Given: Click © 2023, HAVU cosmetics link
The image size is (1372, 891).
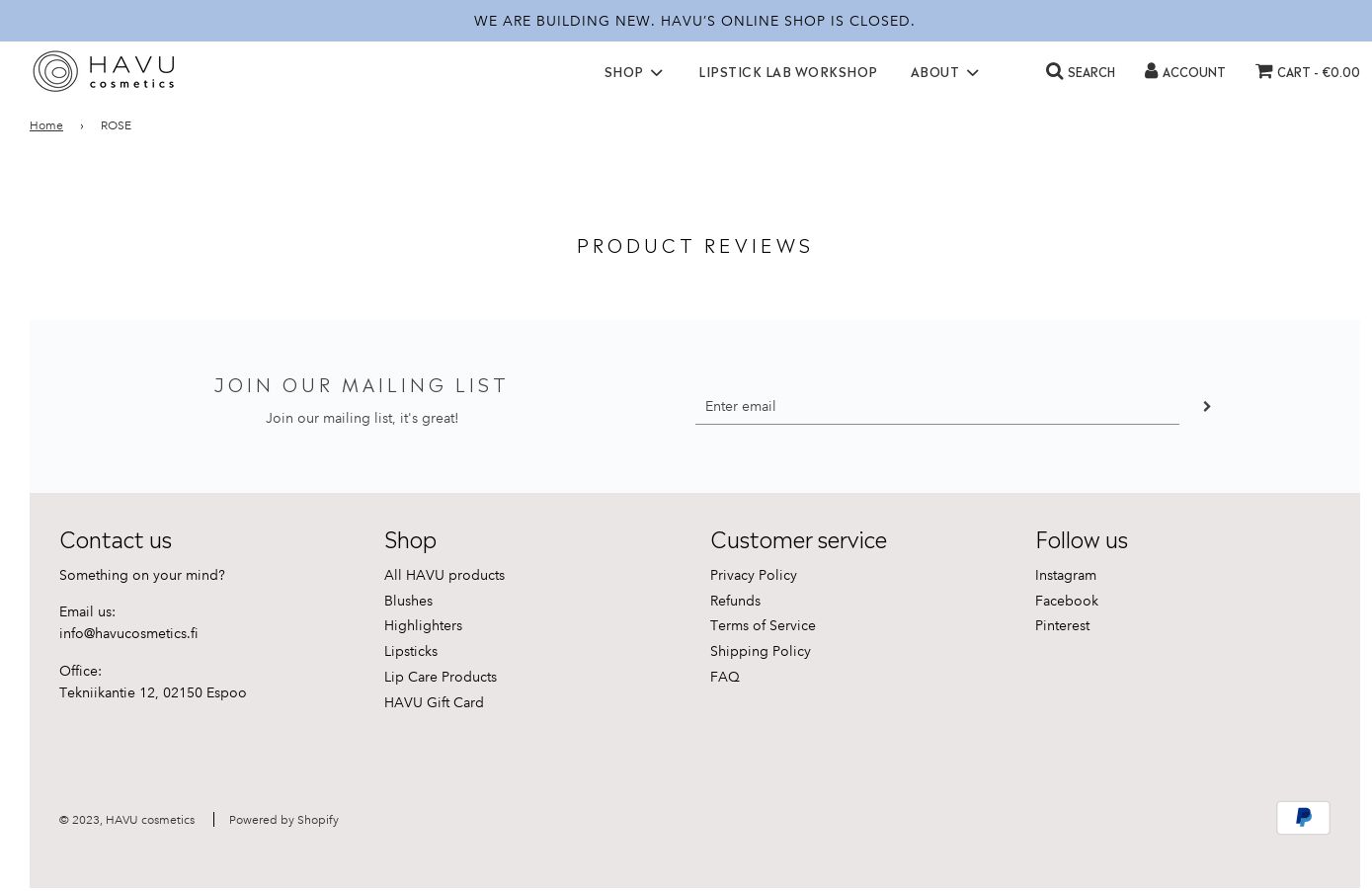Looking at the screenshot, I should 126,820.
